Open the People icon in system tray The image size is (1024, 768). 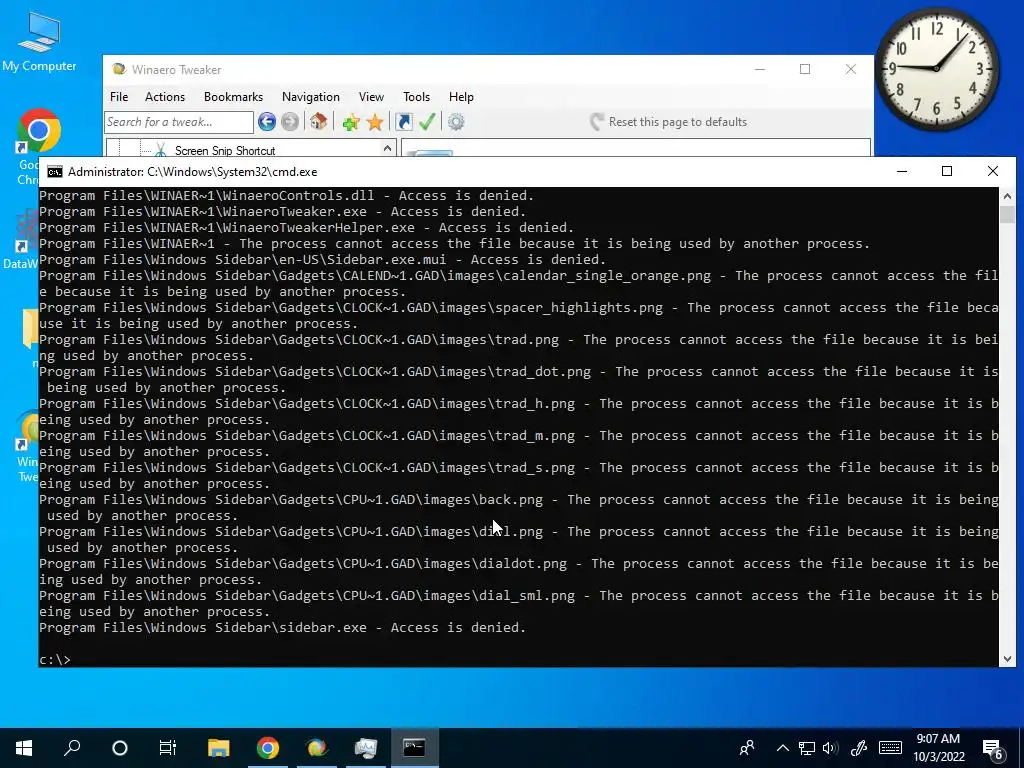[x=747, y=748]
